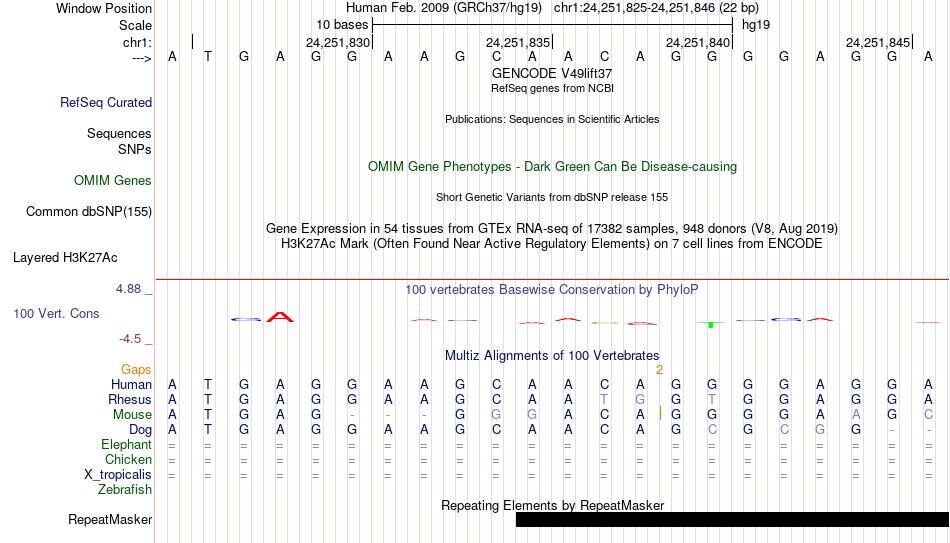
Task: Click the RefSeq Curated track label
Action: (x=106, y=102)
